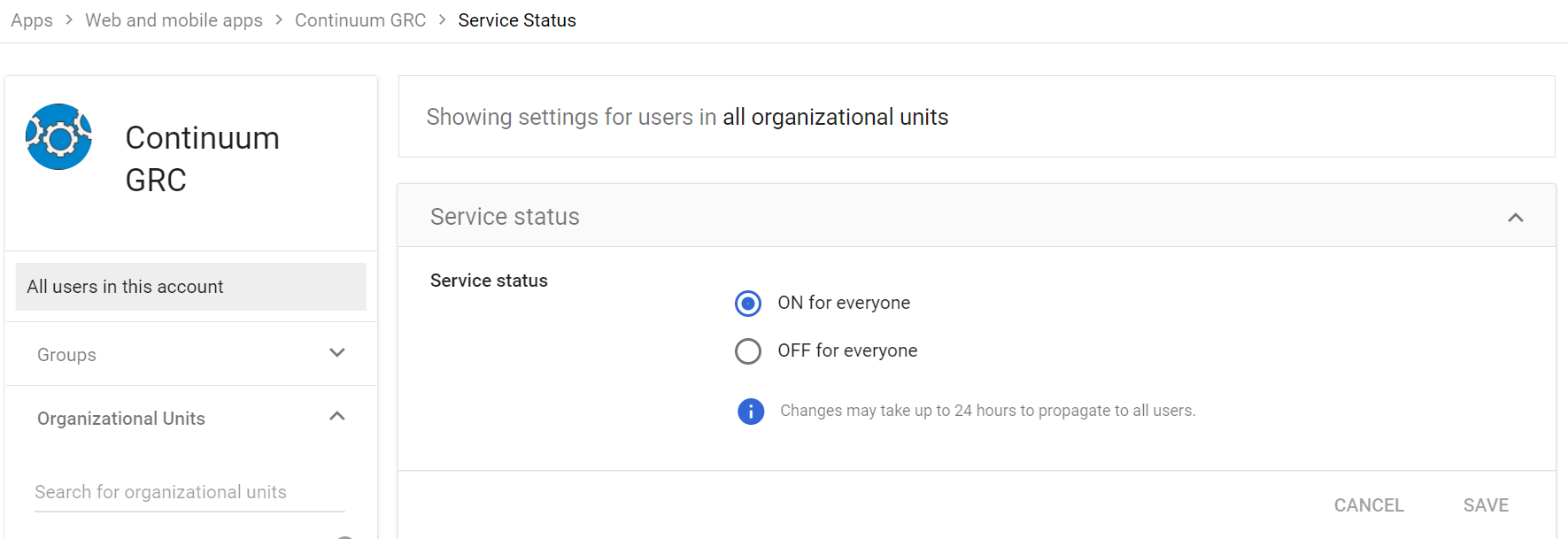Click the Continuum GRC gear app icon
Screen dimensions: 1568x539
click(x=58, y=137)
